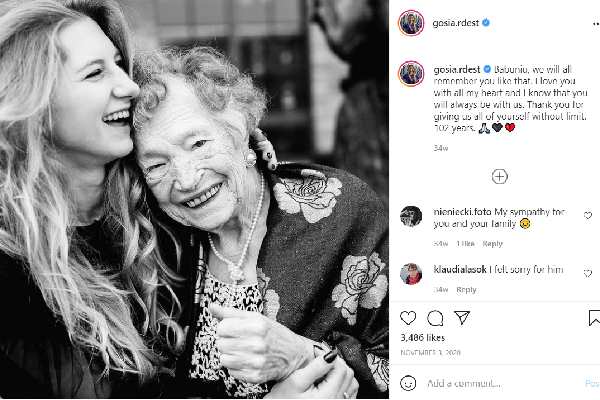600x400 pixels.
Task: Click gosia.rdest avatar in post header
Action: point(411,22)
